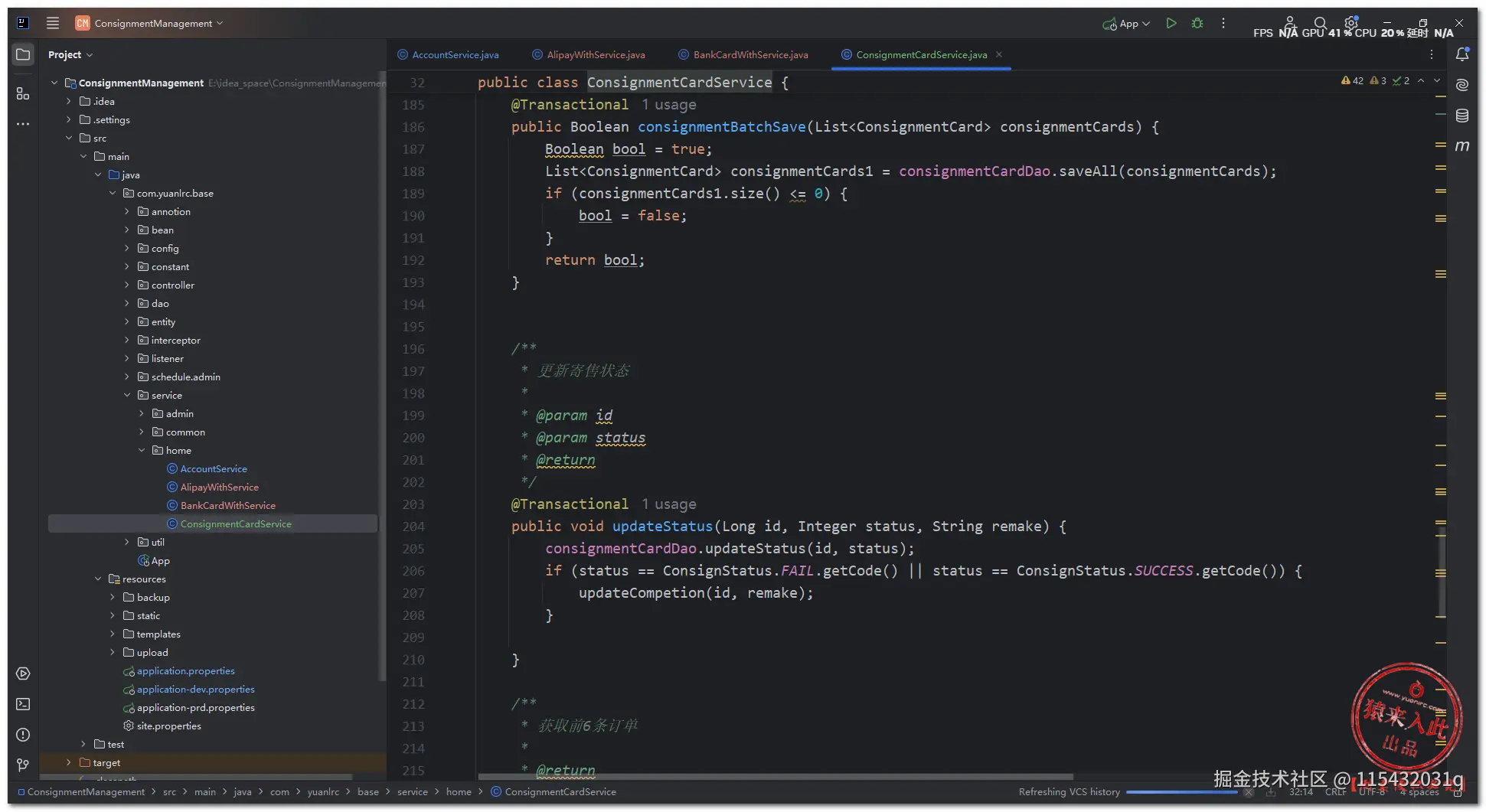Show the editor tabs options menu

coord(1432,54)
